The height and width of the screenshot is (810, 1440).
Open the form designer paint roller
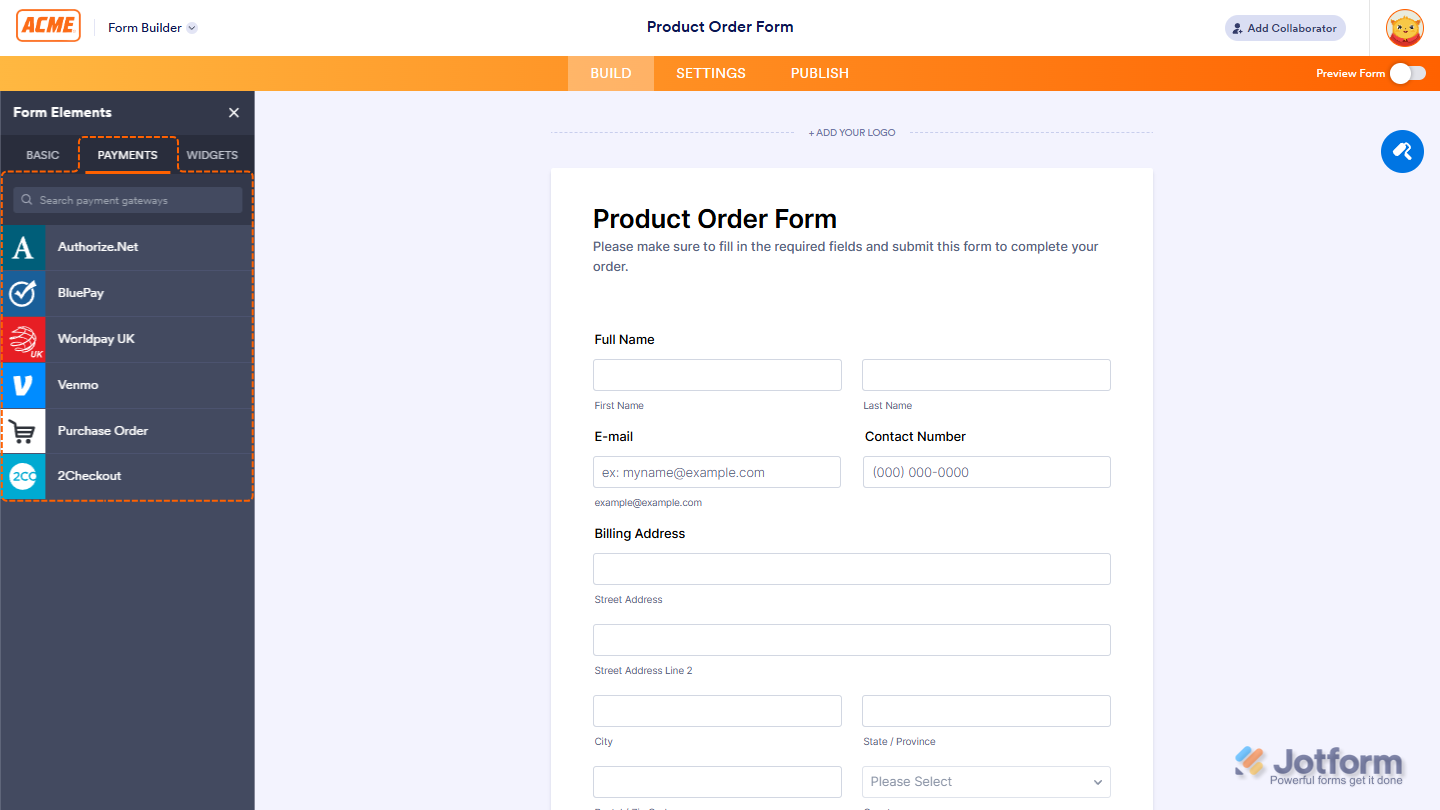(x=1402, y=152)
